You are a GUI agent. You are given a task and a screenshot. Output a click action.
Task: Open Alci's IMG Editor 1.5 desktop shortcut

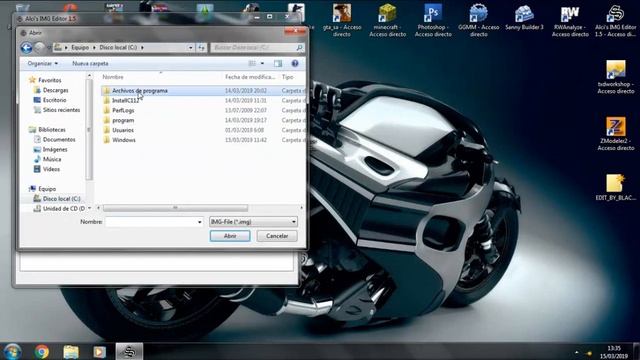(x=616, y=20)
